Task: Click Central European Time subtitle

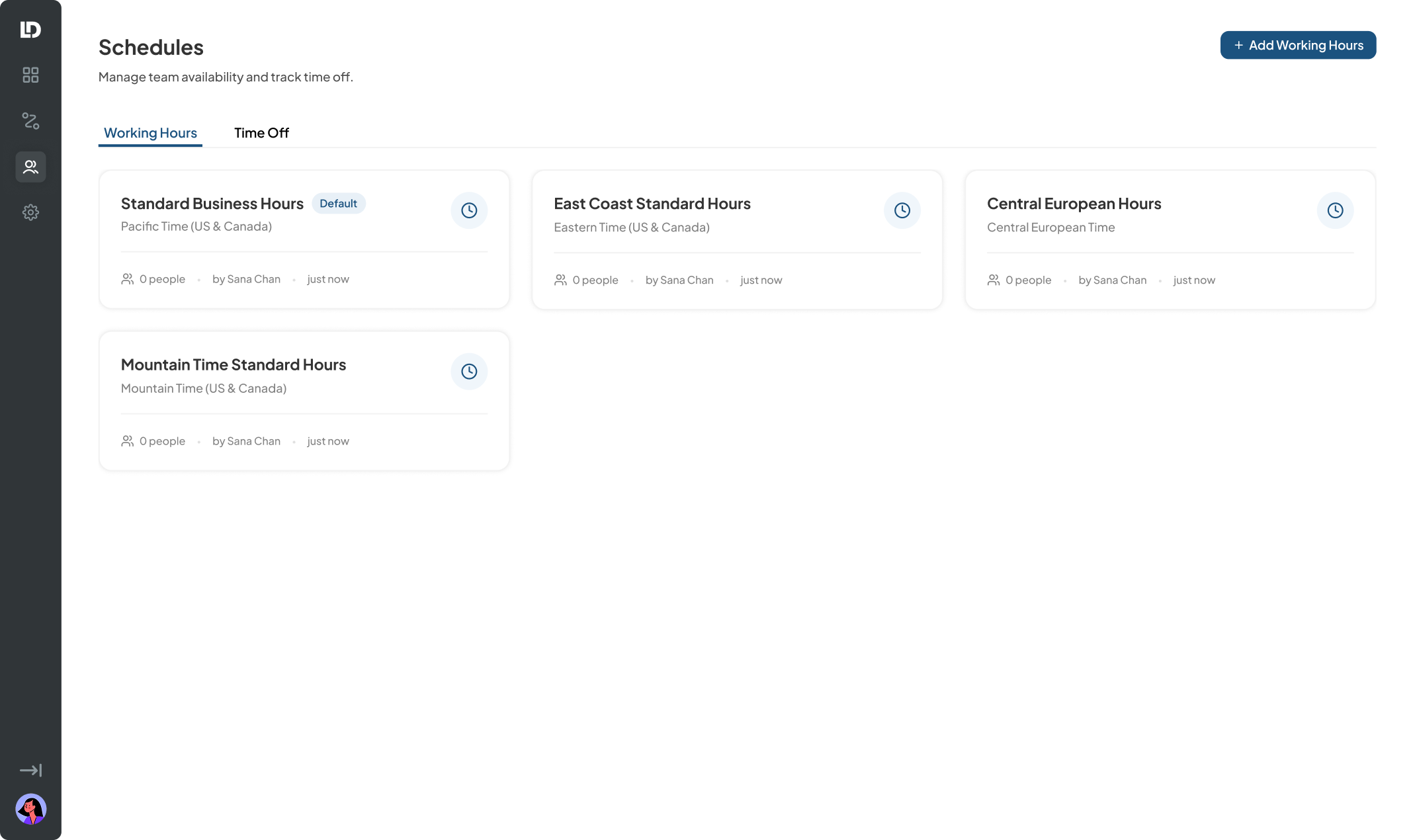Action: [x=1051, y=228]
